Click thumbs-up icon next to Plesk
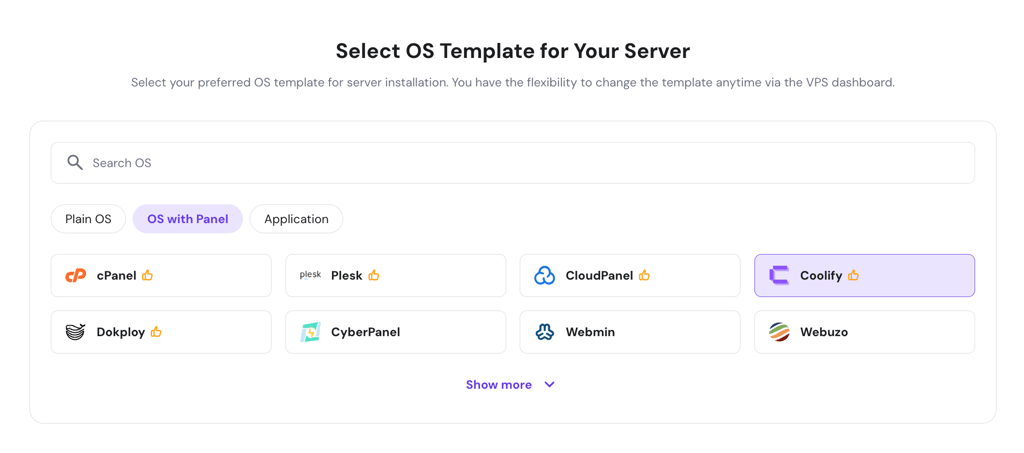 click(x=374, y=275)
